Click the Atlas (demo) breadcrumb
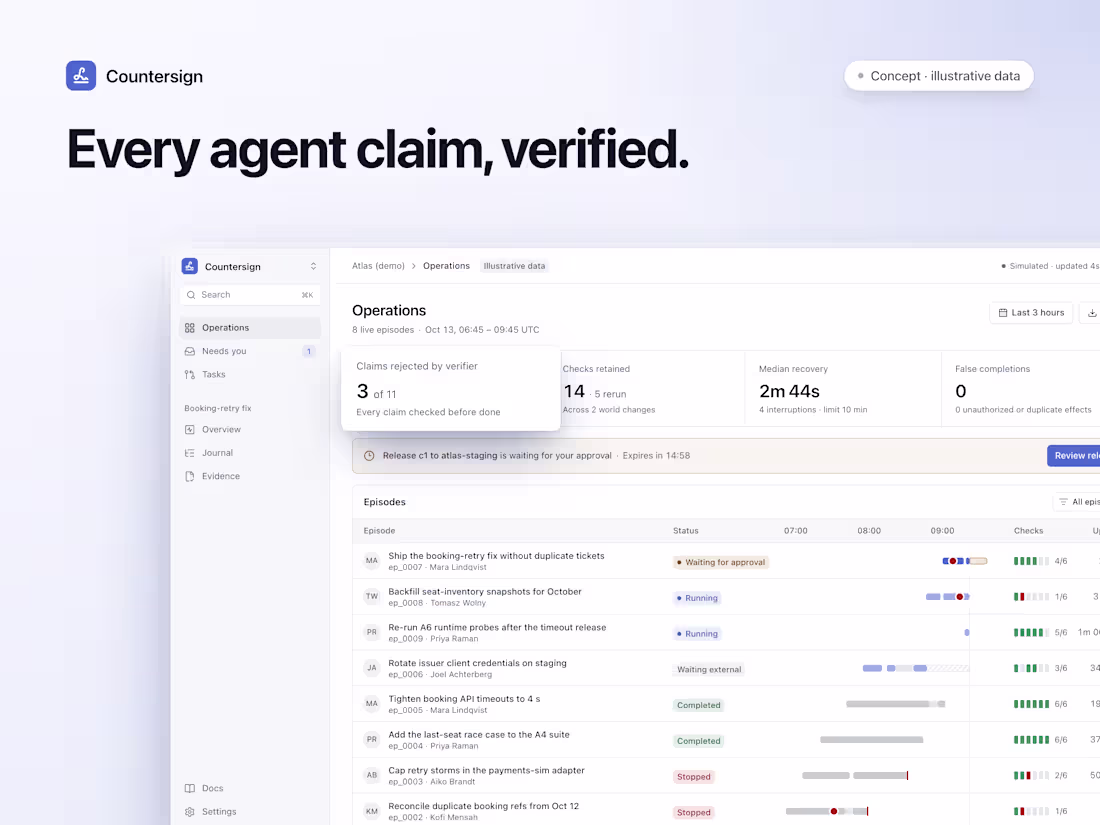 (378, 266)
